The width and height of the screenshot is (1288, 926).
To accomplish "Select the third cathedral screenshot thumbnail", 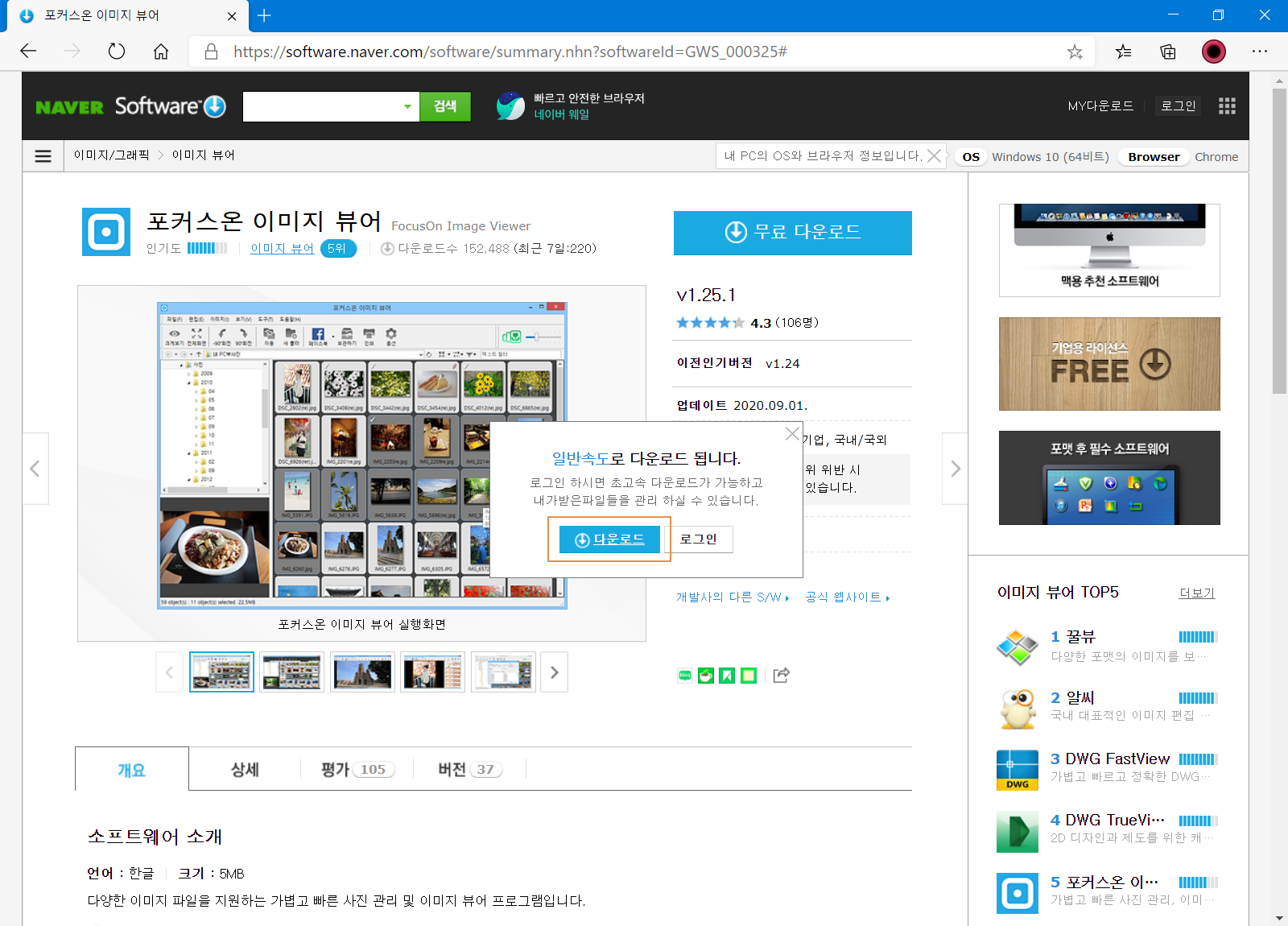I will (x=362, y=672).
